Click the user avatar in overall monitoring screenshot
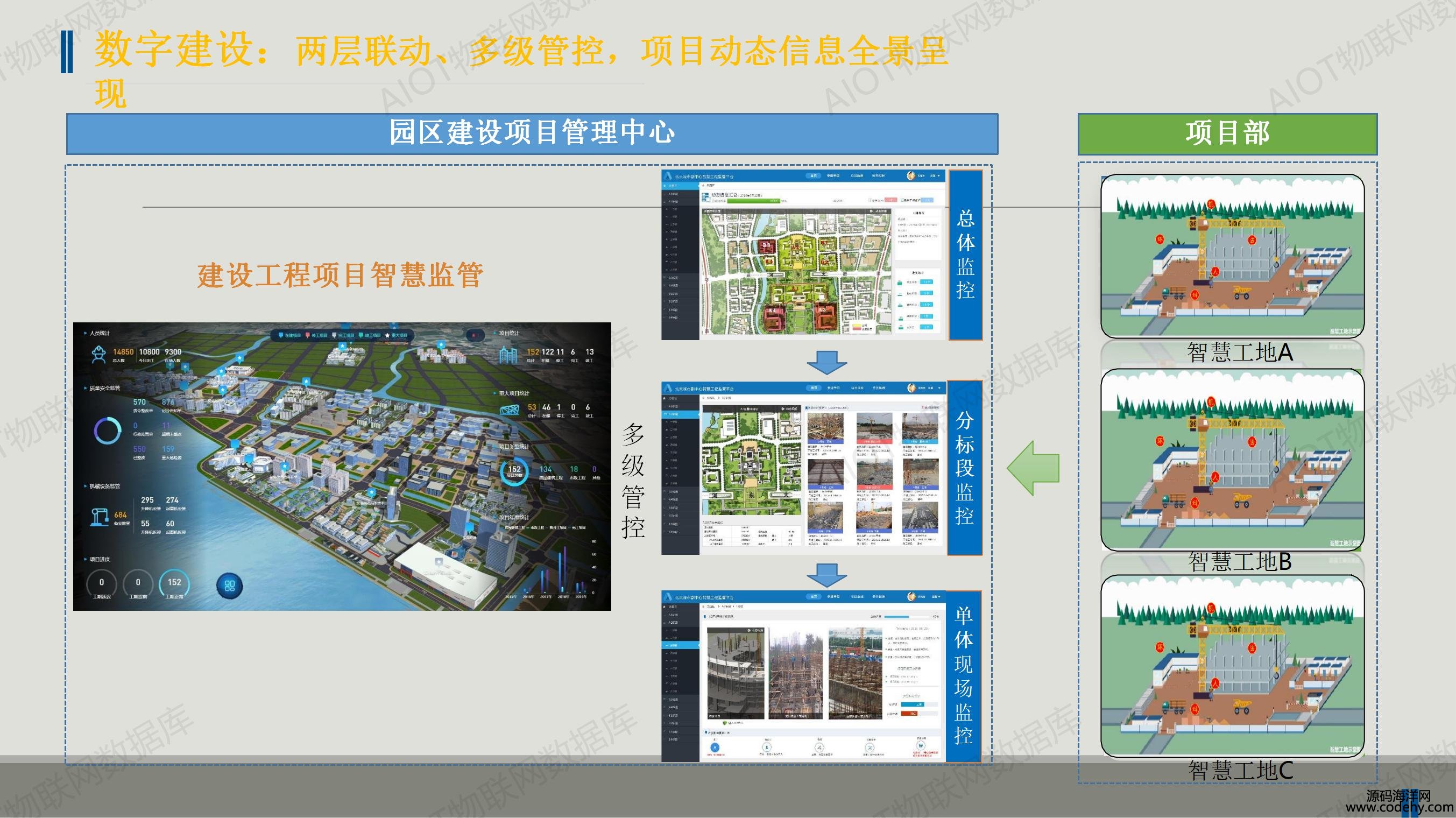The width and height of the screenshot is (1456, 818). [910, 176]
